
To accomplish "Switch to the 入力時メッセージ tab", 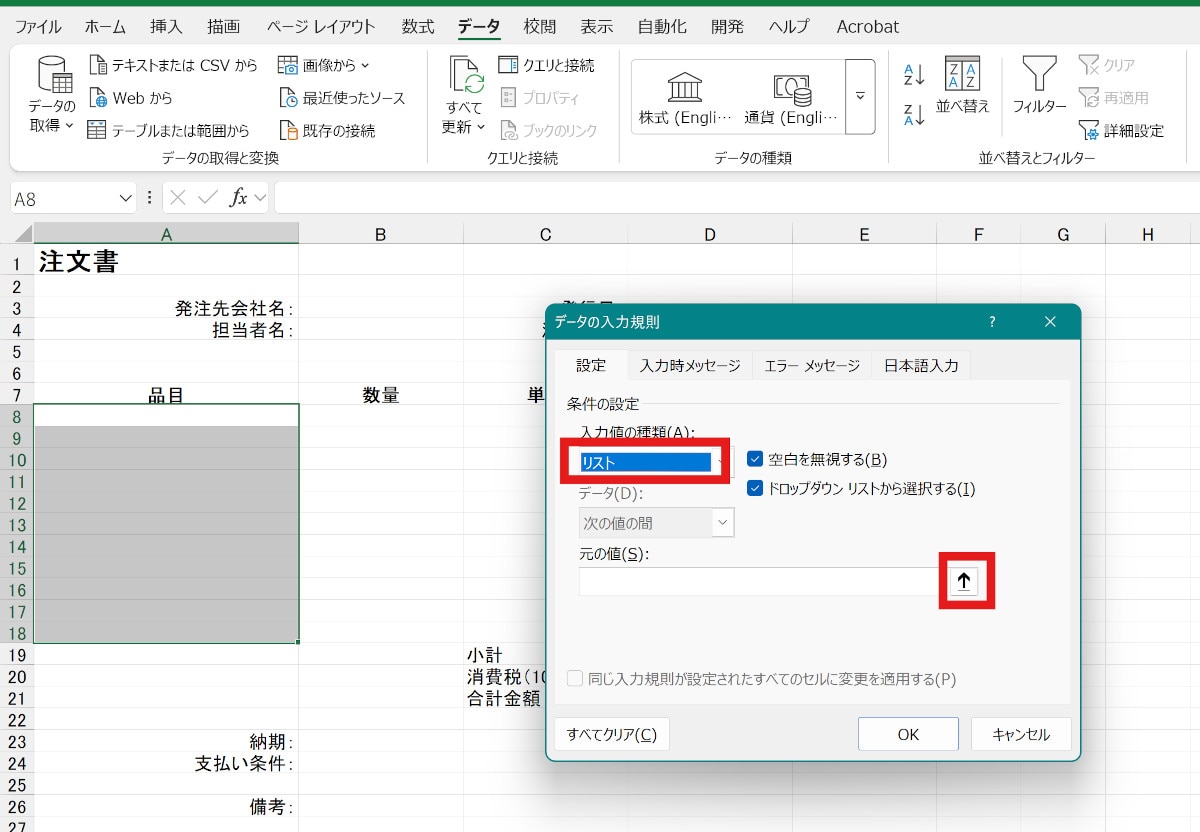I will 690,366.
